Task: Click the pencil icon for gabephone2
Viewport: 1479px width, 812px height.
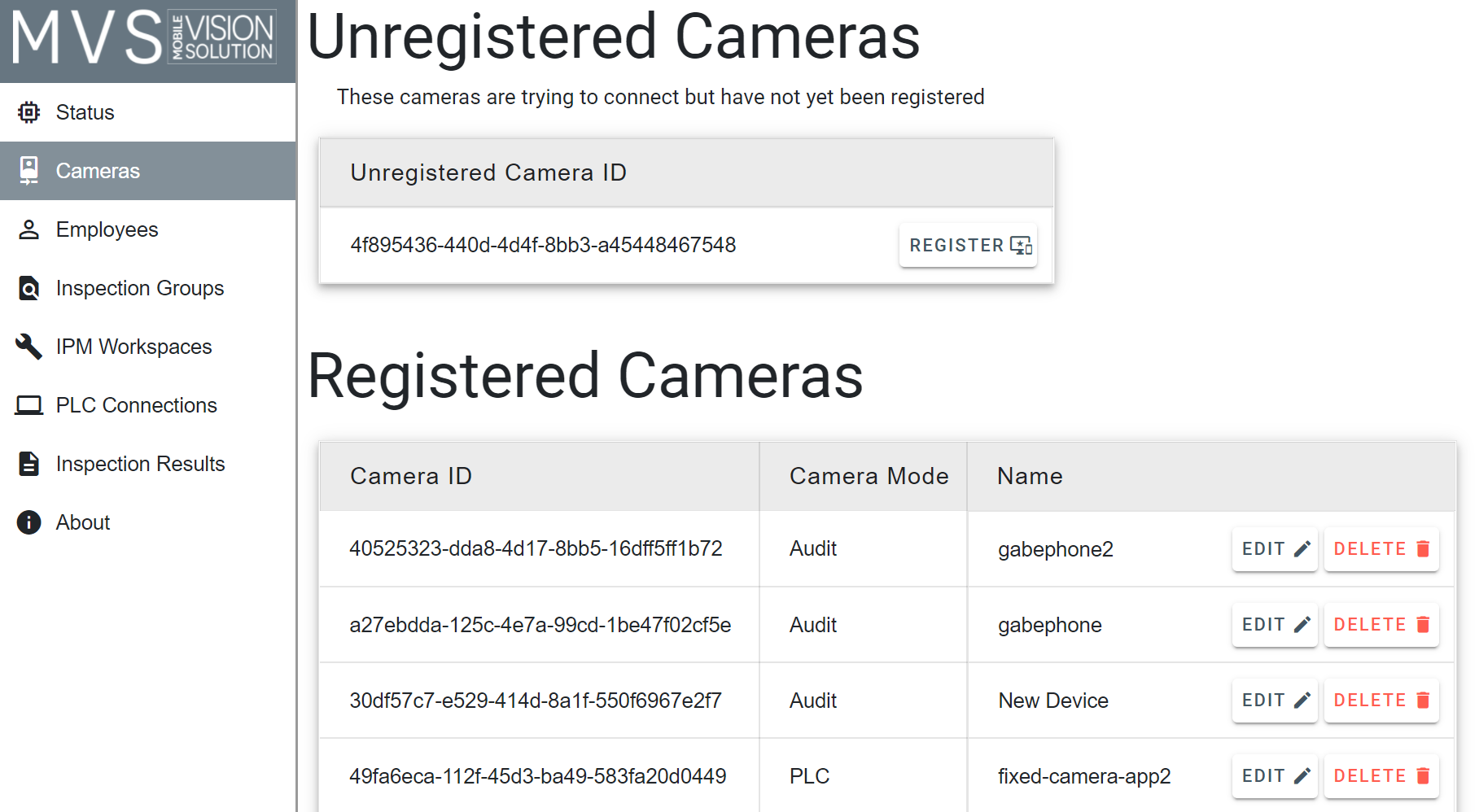Action: [x=1302, y=549]
